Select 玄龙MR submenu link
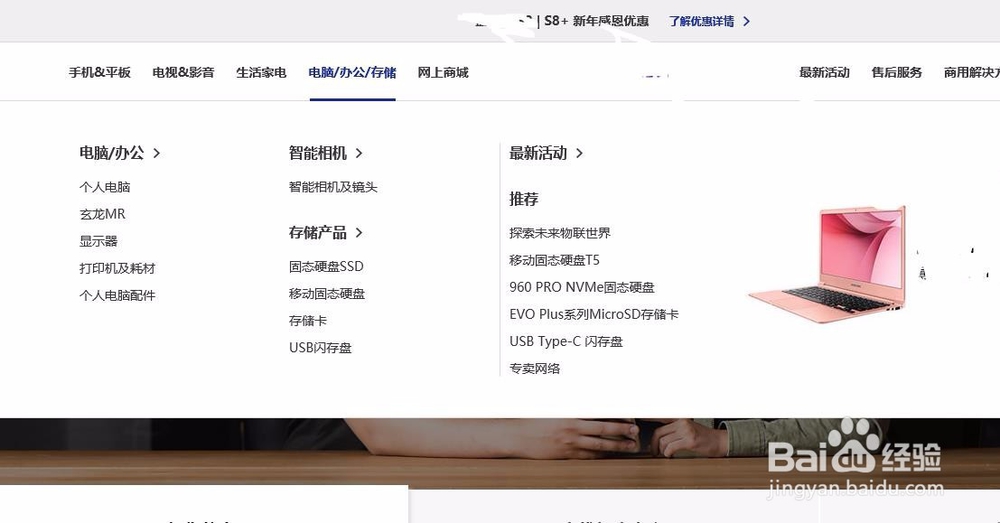The height and width of the screenshot is (523, 1000). (102, 214)
